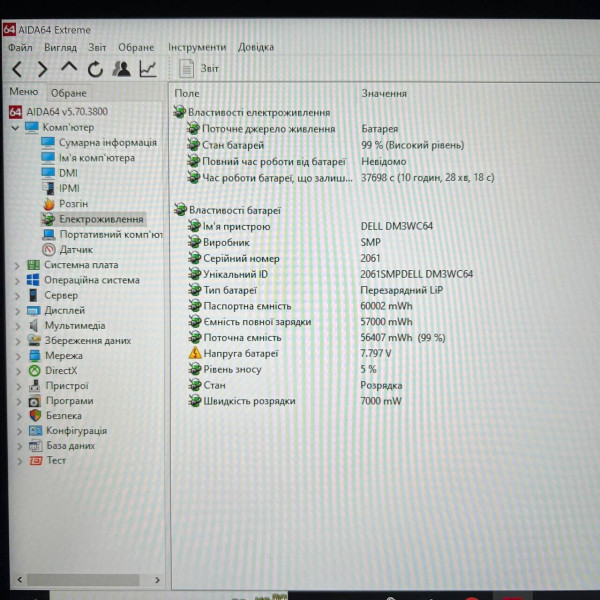Expand the Сервер node

[18, 296]
